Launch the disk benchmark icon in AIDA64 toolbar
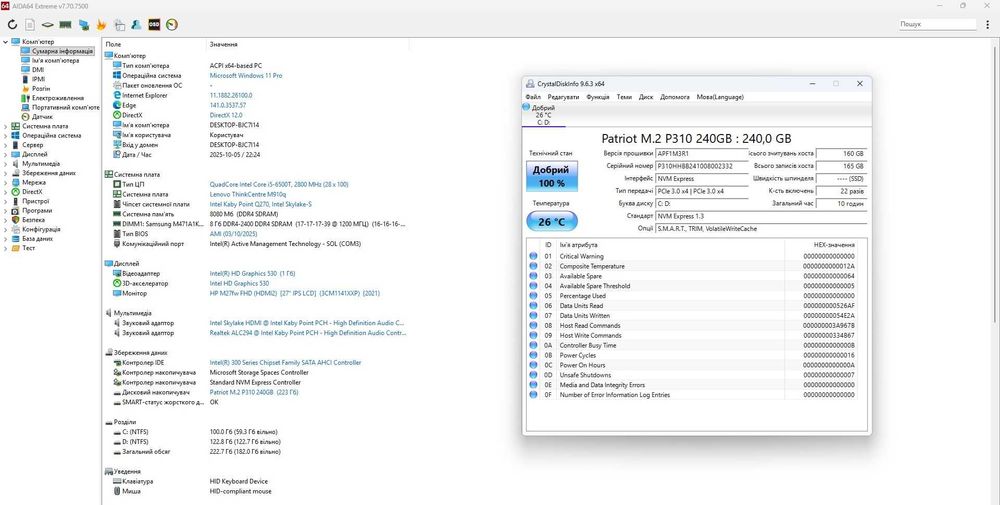Viewport: 1000px width, 505px height. click(47, 25)
